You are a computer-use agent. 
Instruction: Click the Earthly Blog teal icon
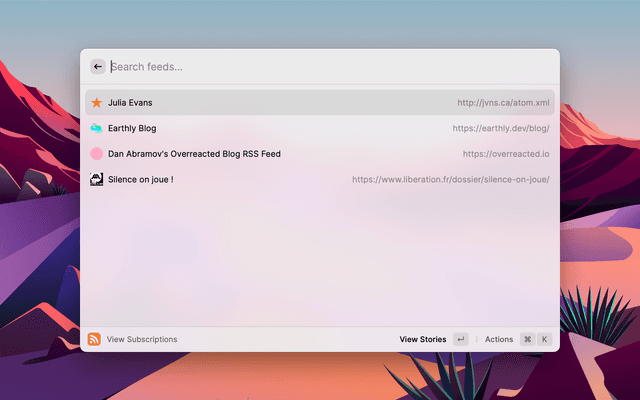pyautogui.click(x=96, y=128)
